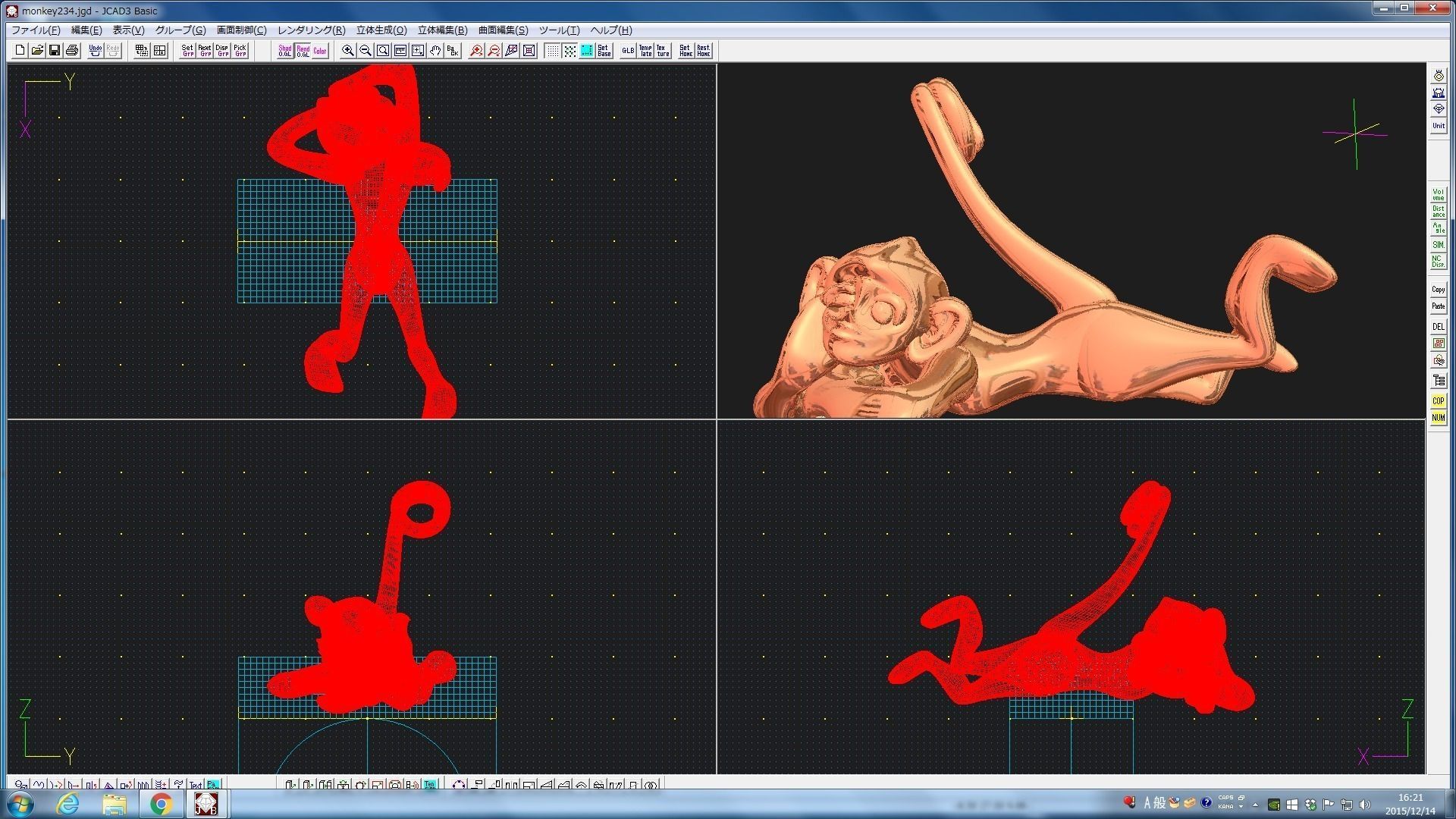Open the グループ(G) menu
This screenshot has height=819, width=1456.
coord(180,30)
